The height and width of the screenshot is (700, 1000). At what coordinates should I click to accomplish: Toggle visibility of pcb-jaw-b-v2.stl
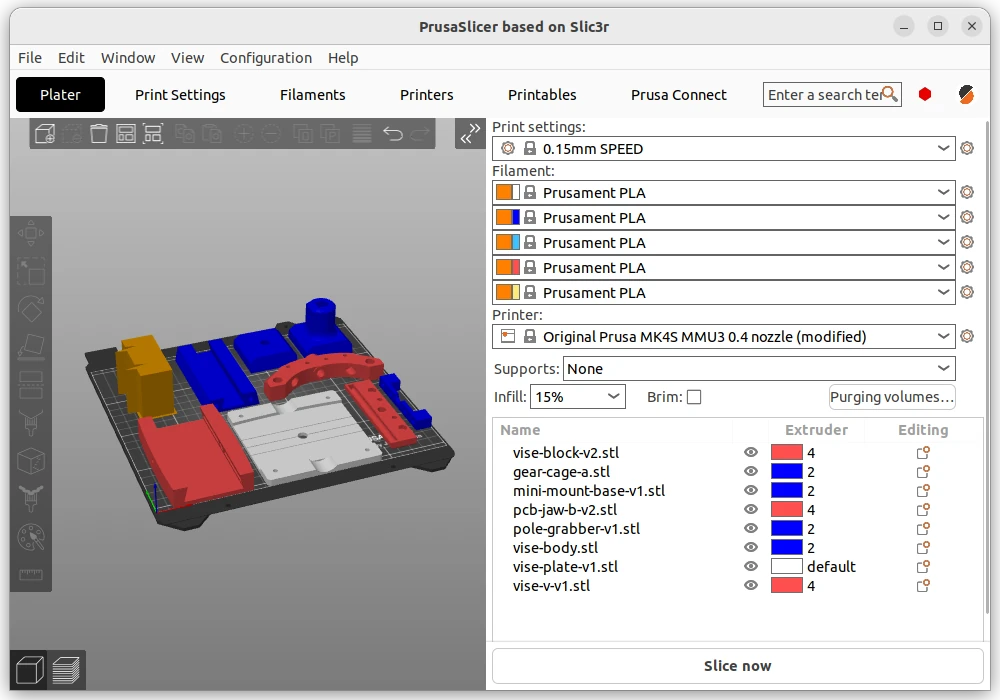point(751,509)
